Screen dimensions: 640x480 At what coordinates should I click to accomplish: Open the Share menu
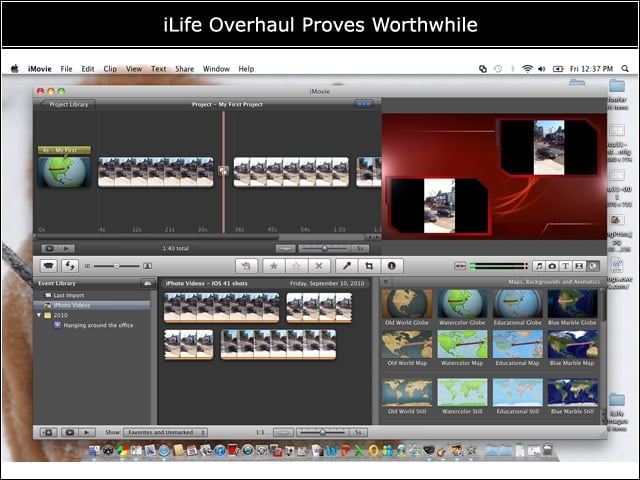click(x=184, y=69)
